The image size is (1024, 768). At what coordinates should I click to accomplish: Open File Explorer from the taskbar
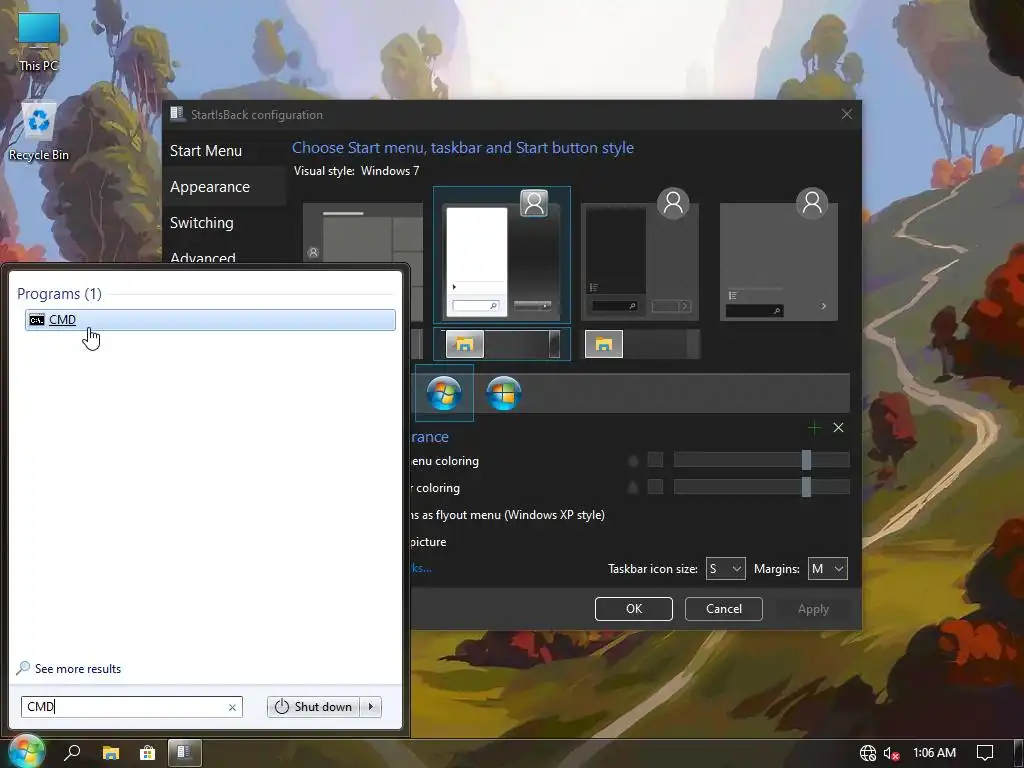pos(110,753)
